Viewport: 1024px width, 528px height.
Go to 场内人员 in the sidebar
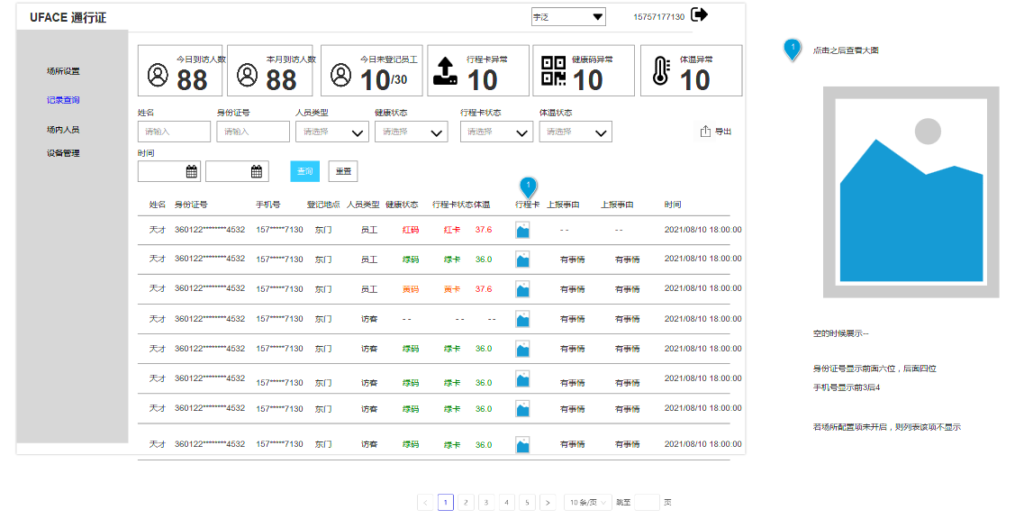click(63, 129)
